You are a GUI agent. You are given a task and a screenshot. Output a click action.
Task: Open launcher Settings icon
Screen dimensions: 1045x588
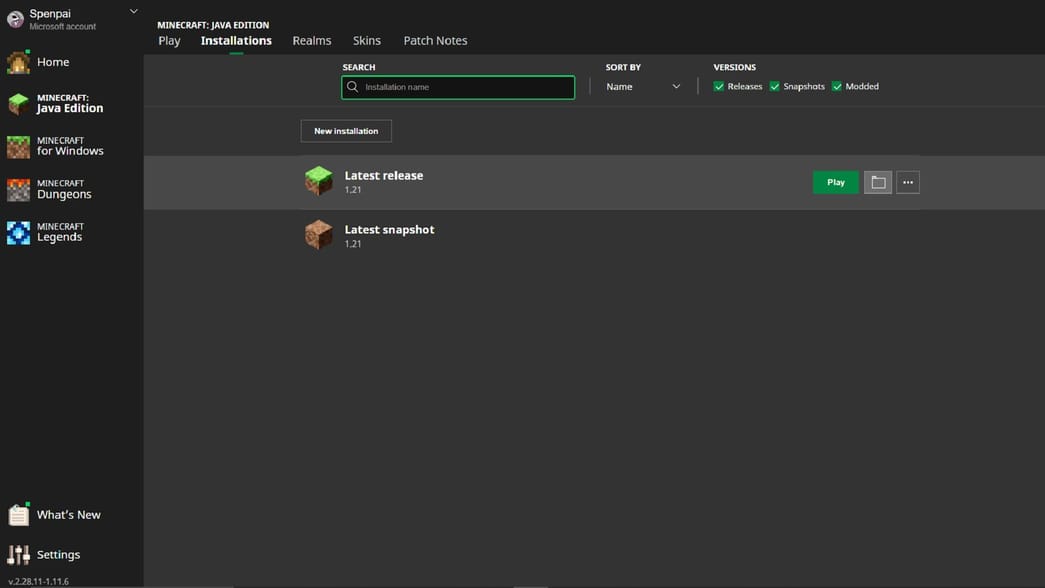(18, 555)
